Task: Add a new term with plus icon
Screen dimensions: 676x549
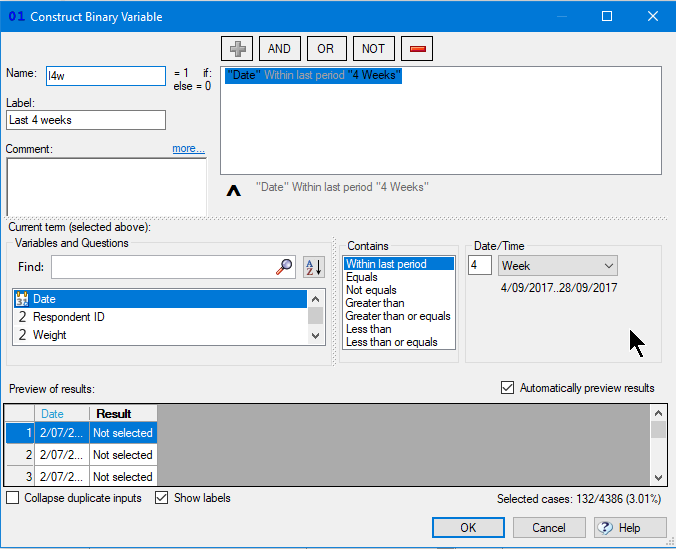Action: 237,49
